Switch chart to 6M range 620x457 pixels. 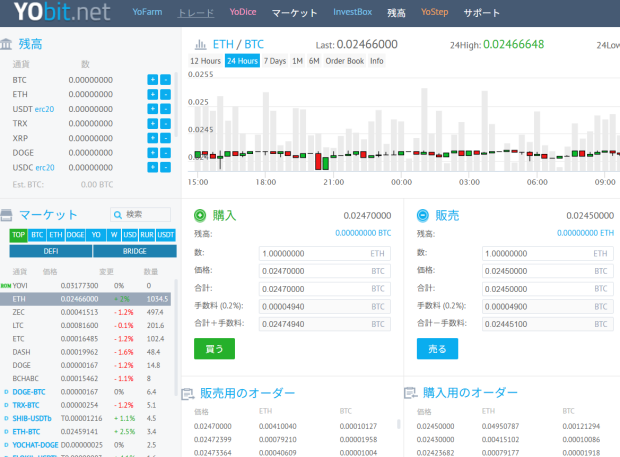(314, 61)
